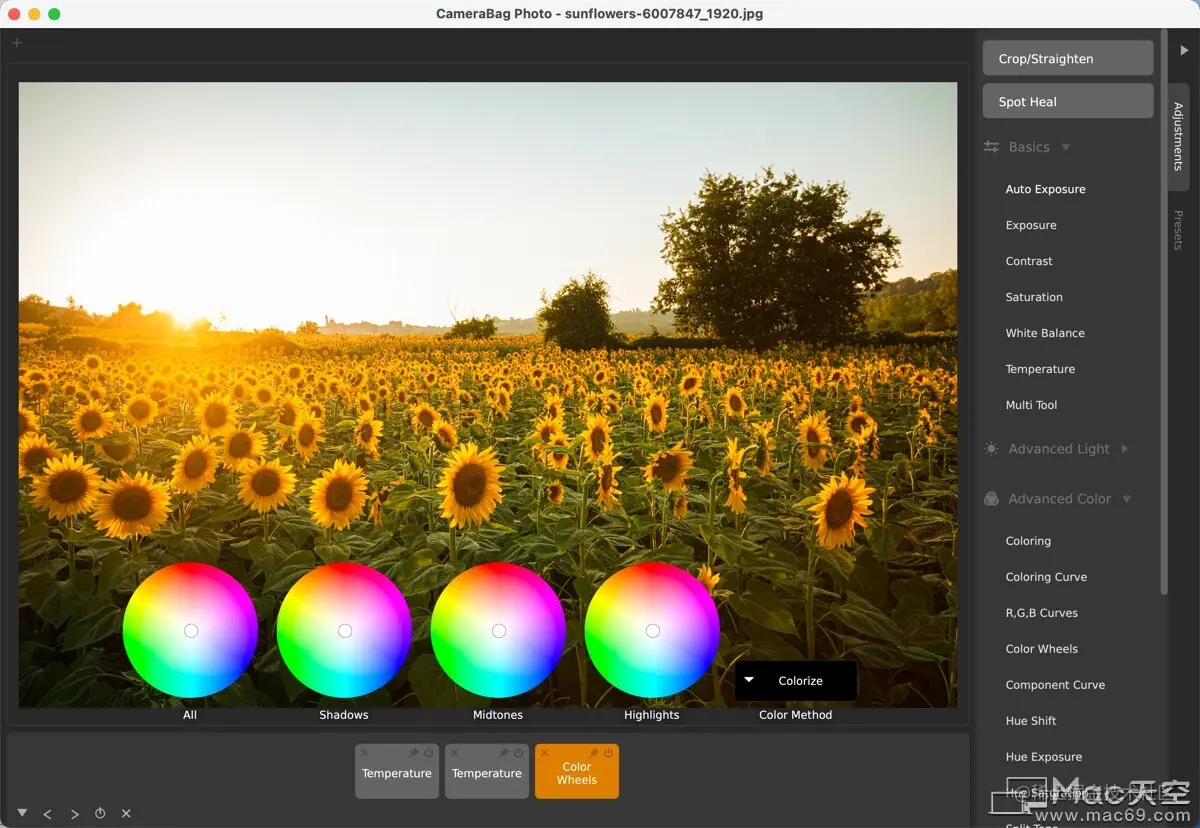Open the Crop/Straighten tool
The image size is (1200, 828).
(x=1068, y=58)
